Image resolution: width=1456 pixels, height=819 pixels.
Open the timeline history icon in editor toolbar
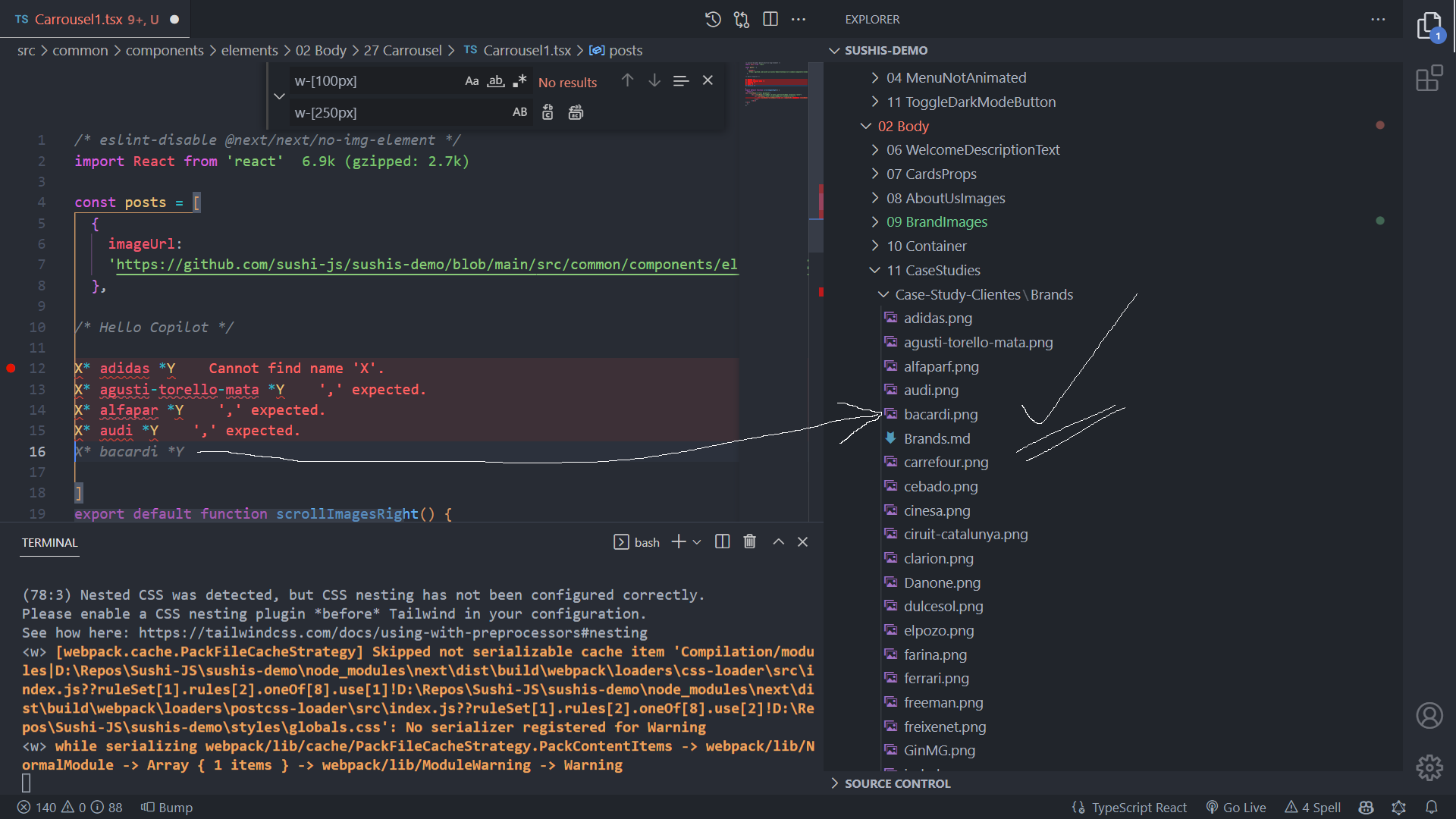(713, 20)
